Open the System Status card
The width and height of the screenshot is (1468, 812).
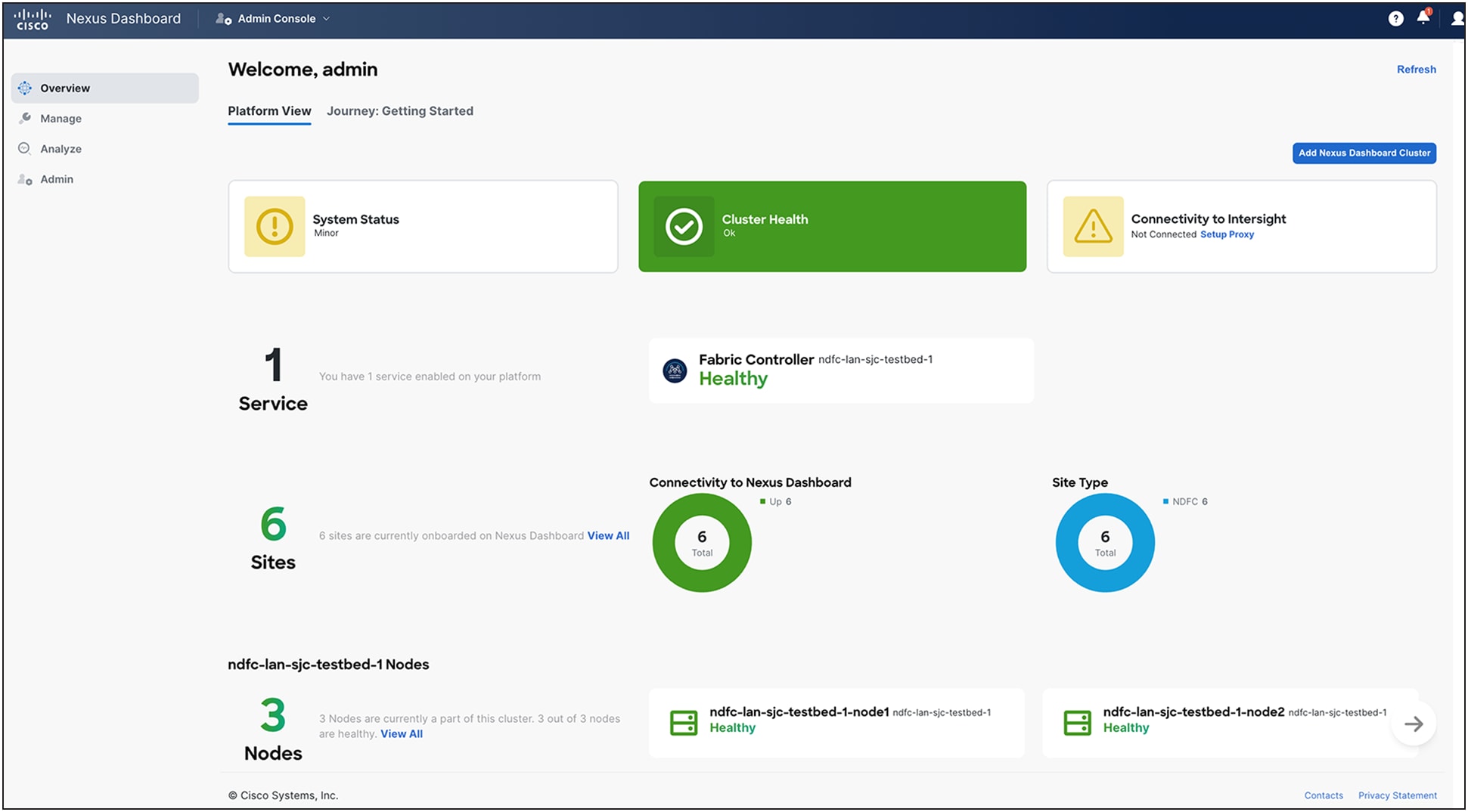coord(423,226)
